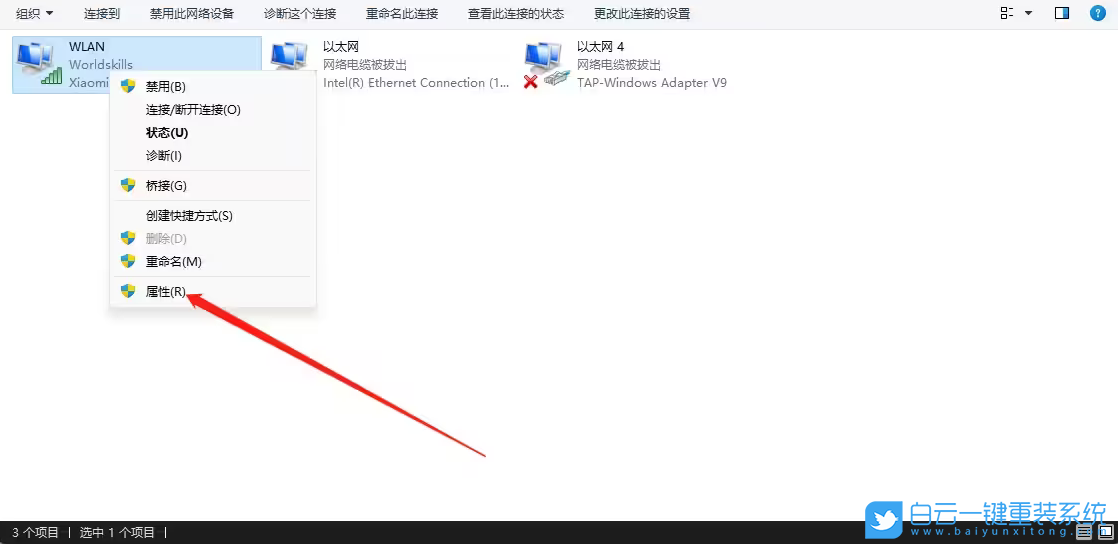
Task: Switch to details view icon in status bar
Action: click(x=1084, y=532)
